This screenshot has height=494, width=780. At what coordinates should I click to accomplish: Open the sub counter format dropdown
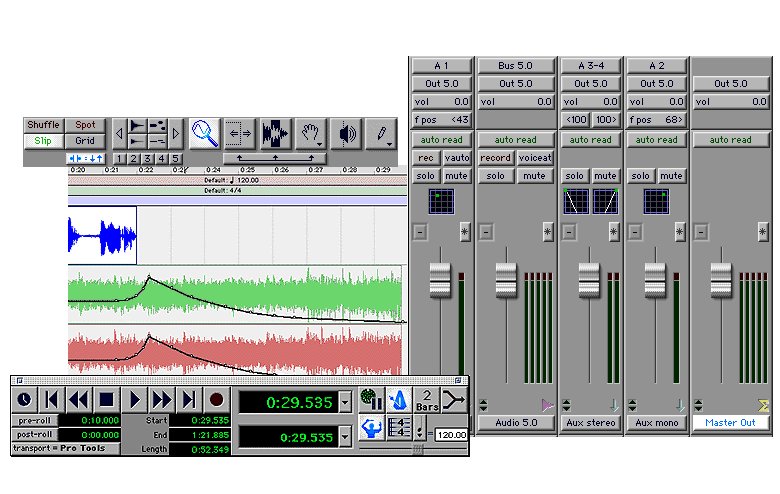click(345, 437)
